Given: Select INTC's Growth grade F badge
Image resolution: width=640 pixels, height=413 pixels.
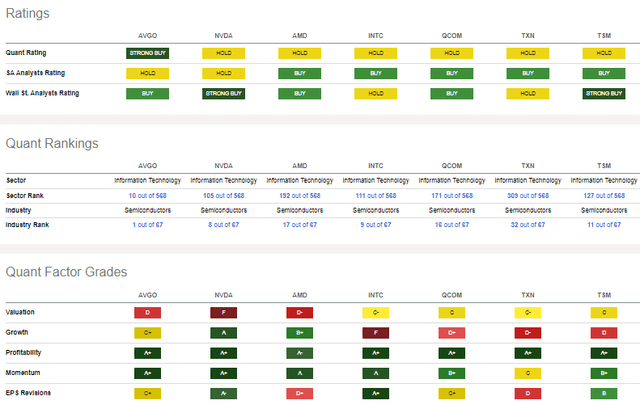Looking at the screenshot, I should click(376, 333).
